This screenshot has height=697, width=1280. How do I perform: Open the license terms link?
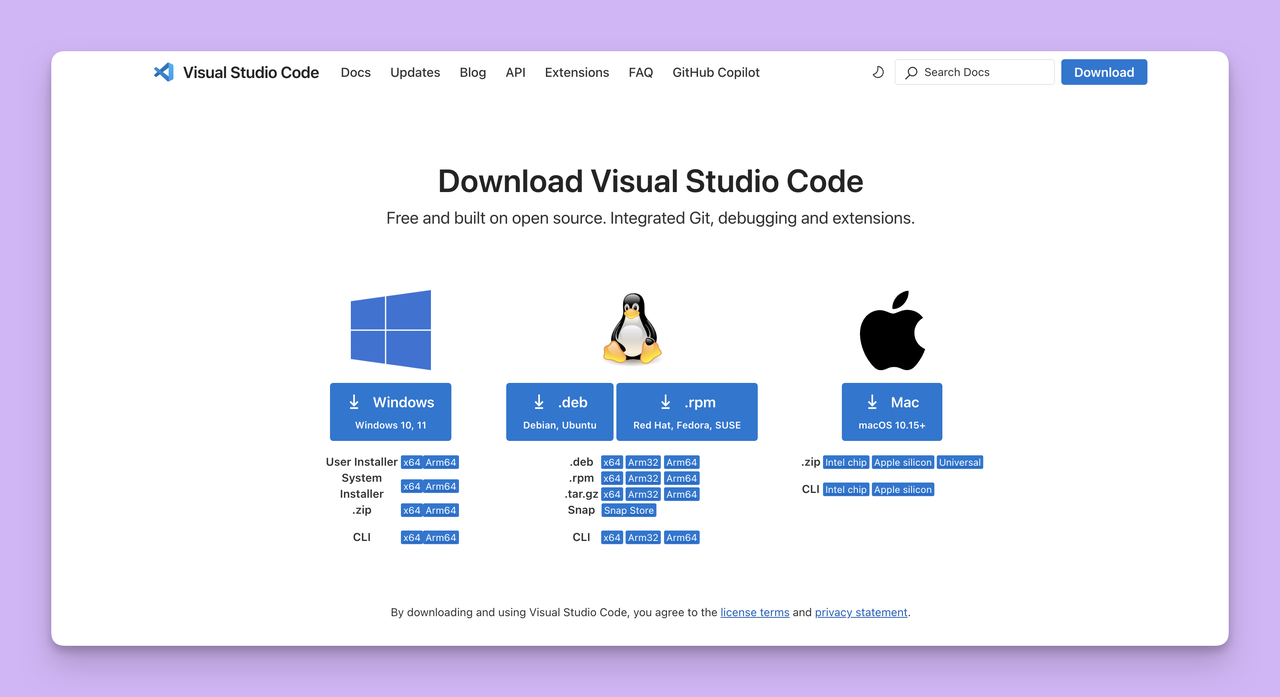[754, 612]
